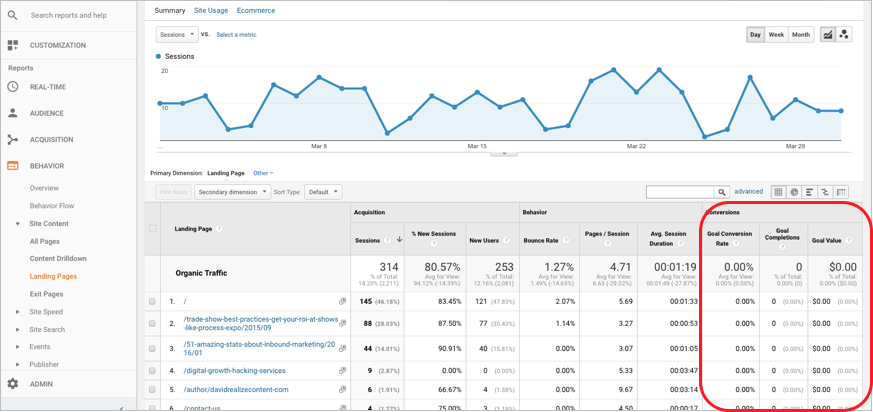Click the Real-Time clock icon

coord(13,87)
